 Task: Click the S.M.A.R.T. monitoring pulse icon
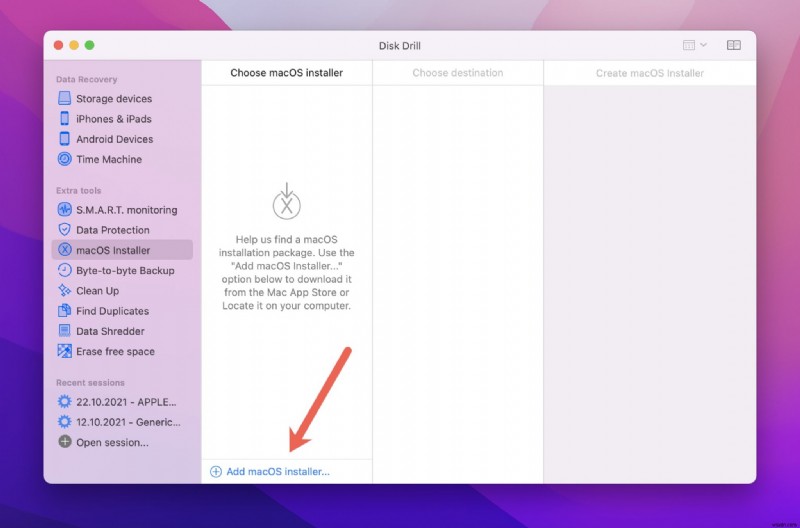64,210
